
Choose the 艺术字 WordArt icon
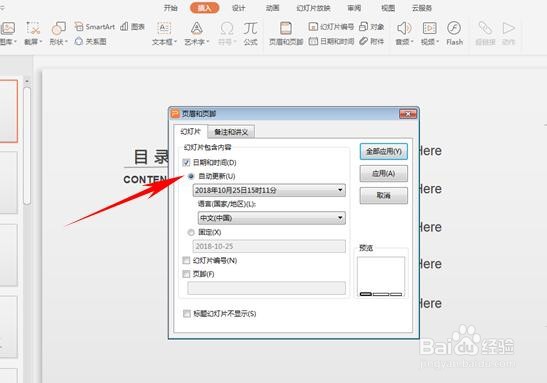(x=197, y=28)
